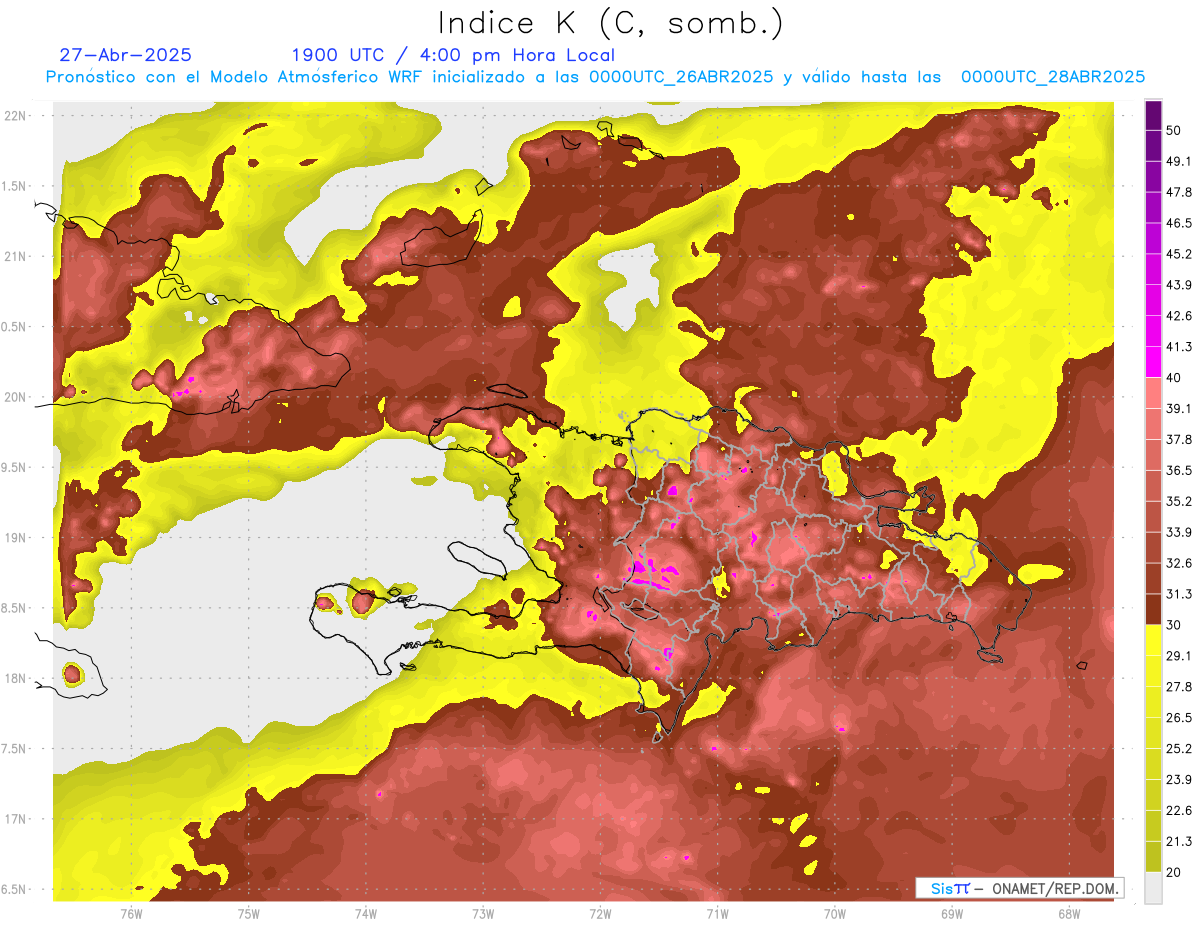Click the "17N" latitude label
The image size is (1200, 927).
click(16, 819)
